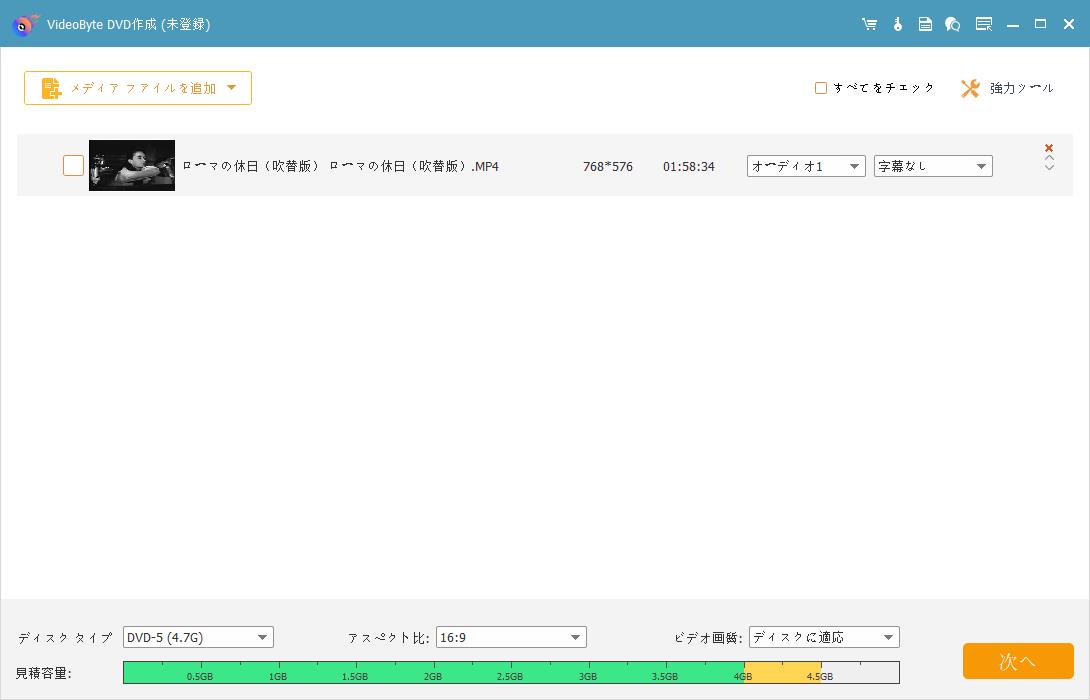The image size is (1090, 700).
Task: Open the 字幕なし subtitle dropdown
Action: coord(932,166)
